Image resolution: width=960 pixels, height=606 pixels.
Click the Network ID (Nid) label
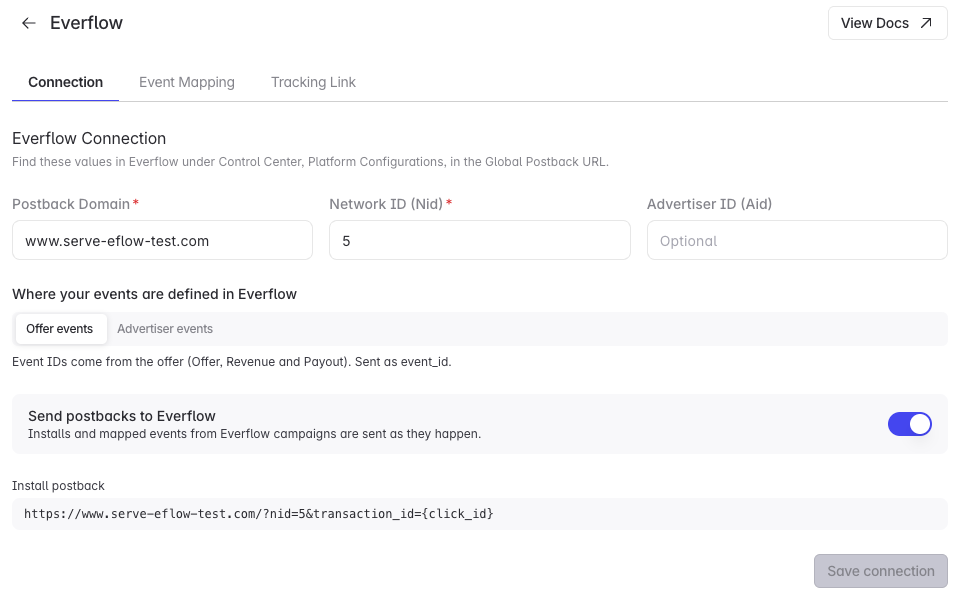point(386,204)
